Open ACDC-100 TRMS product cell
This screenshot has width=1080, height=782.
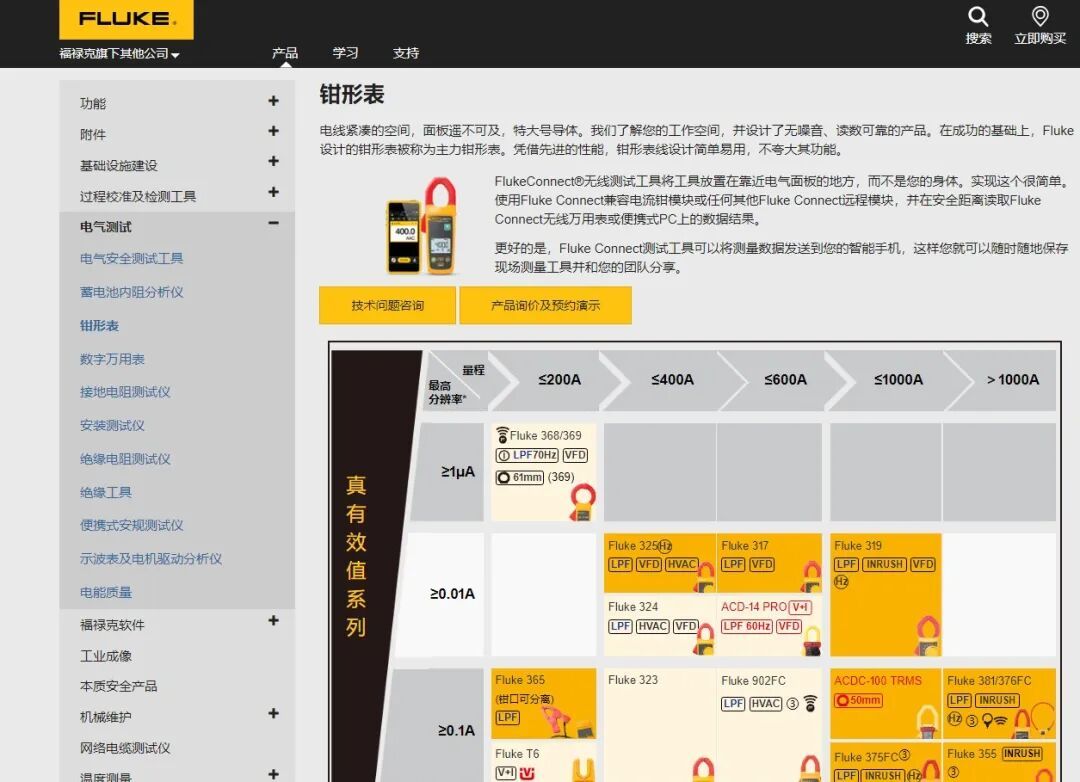coord(886,703)
